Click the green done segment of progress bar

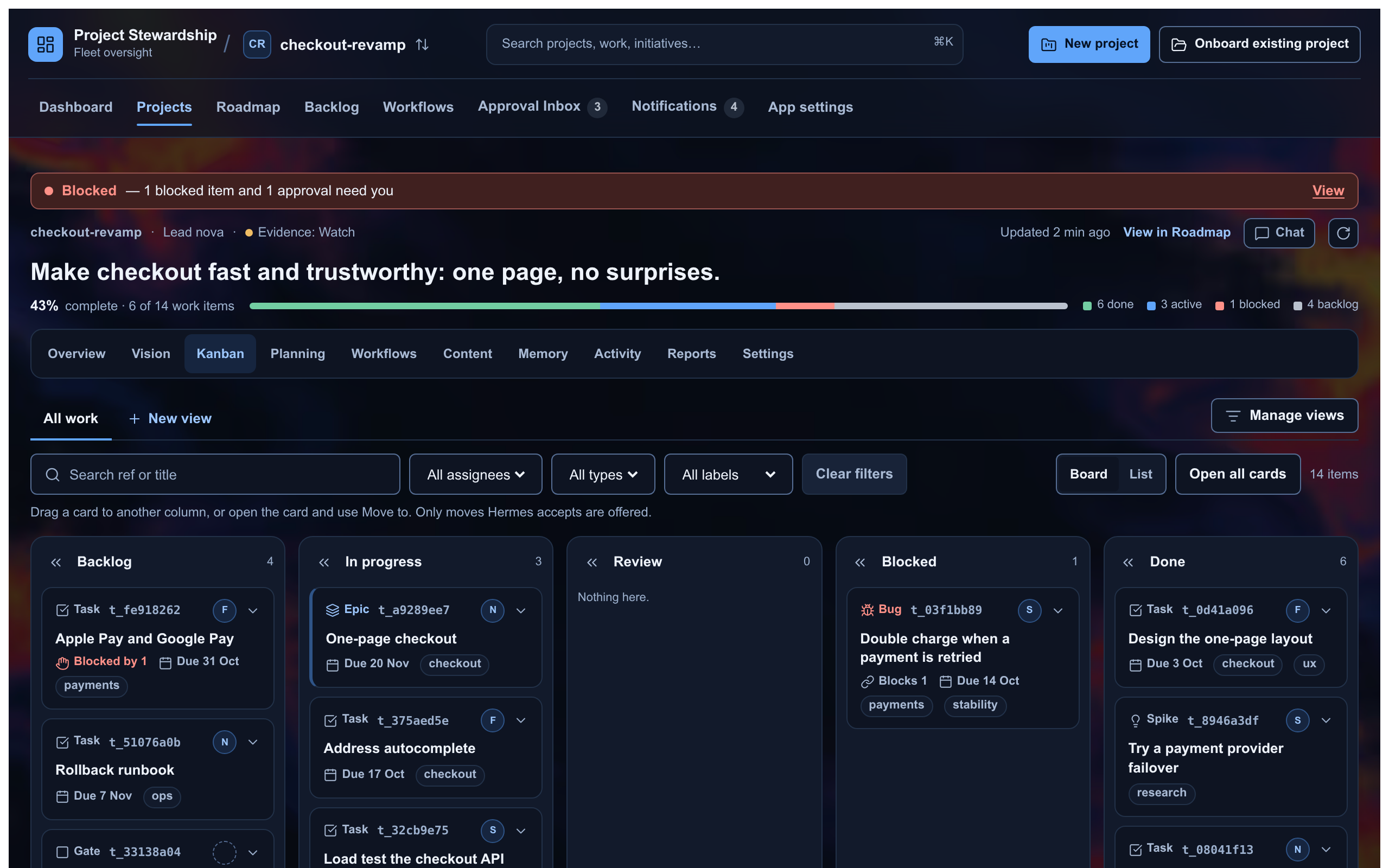click(x=425, y=306)
